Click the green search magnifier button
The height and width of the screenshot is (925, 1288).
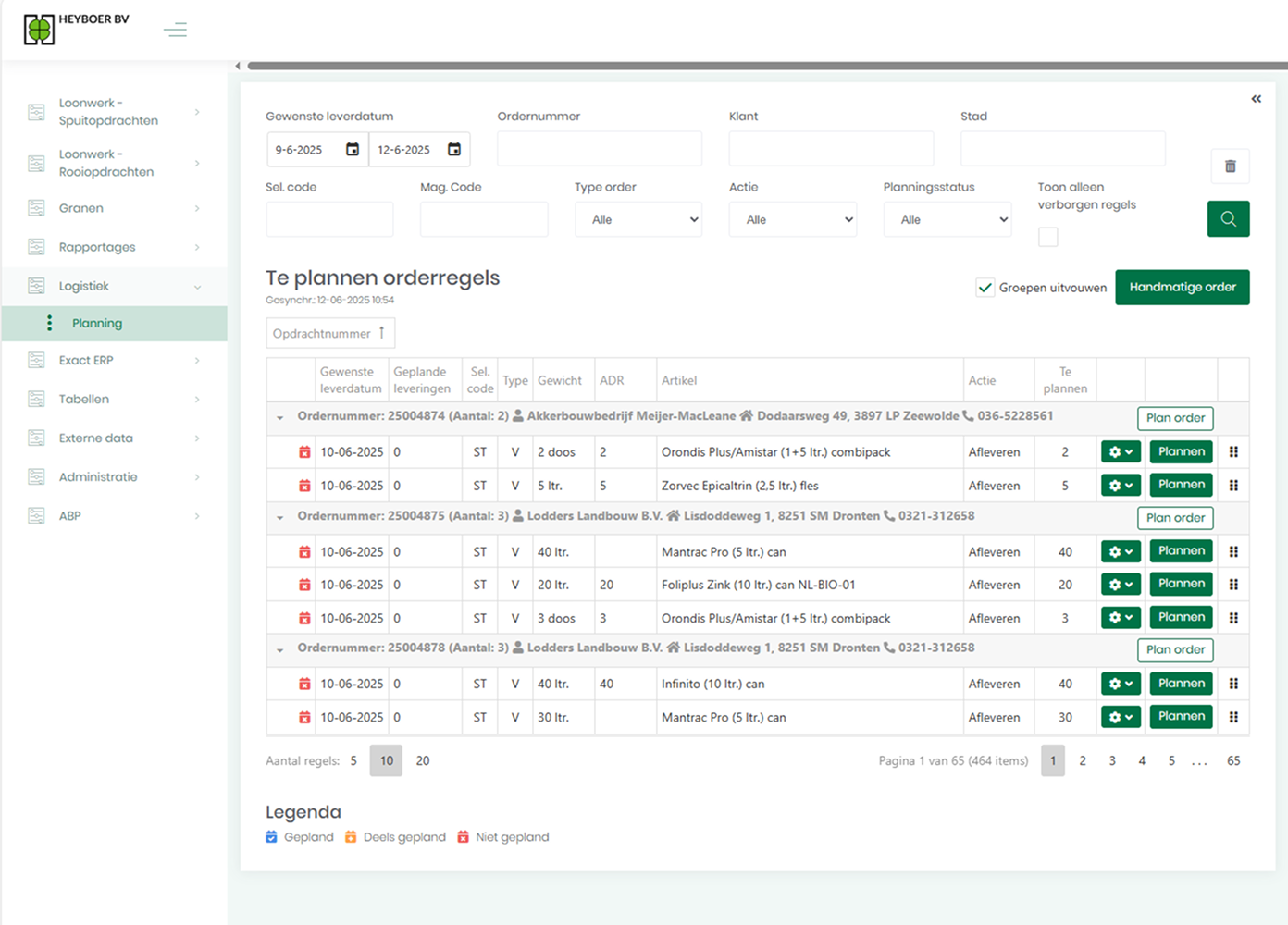(1228, 219)
